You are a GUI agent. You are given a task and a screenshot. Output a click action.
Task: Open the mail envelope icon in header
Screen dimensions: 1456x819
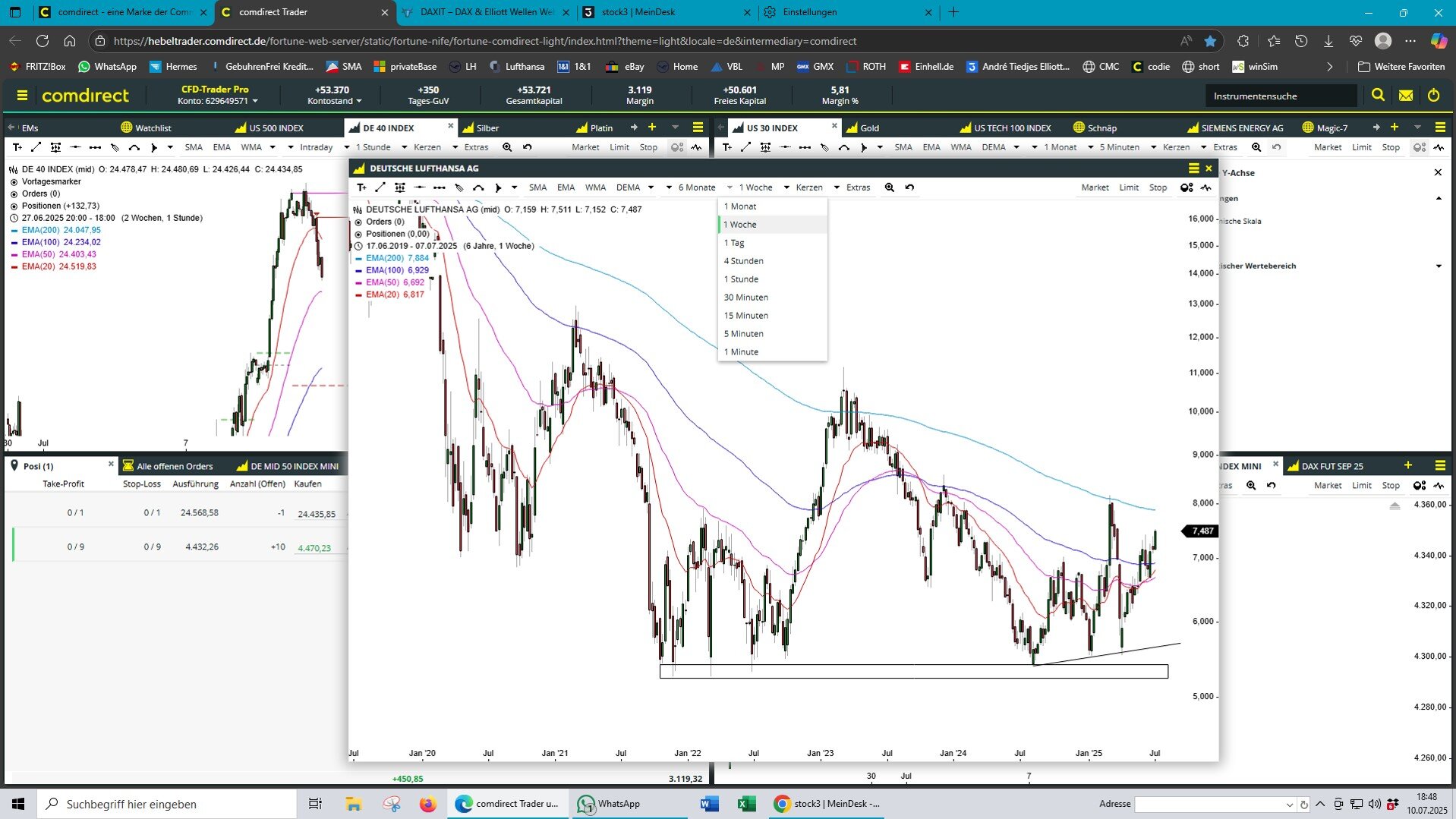[x=1406, y=96]
